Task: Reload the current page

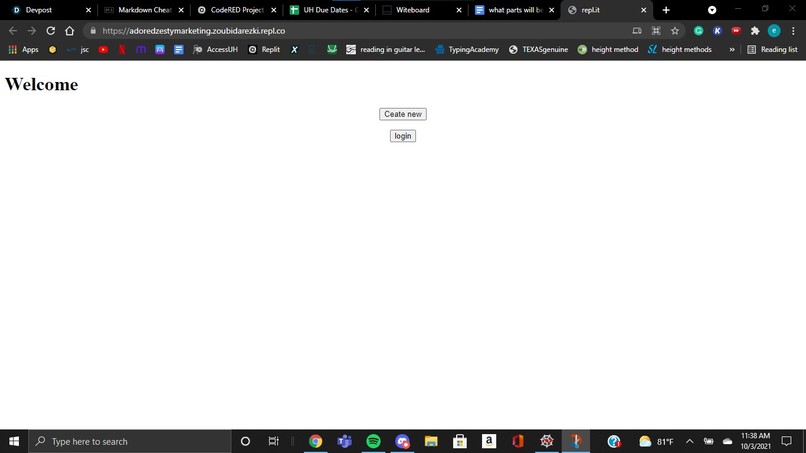Action: pyautogui.click(x=50, y=31)
